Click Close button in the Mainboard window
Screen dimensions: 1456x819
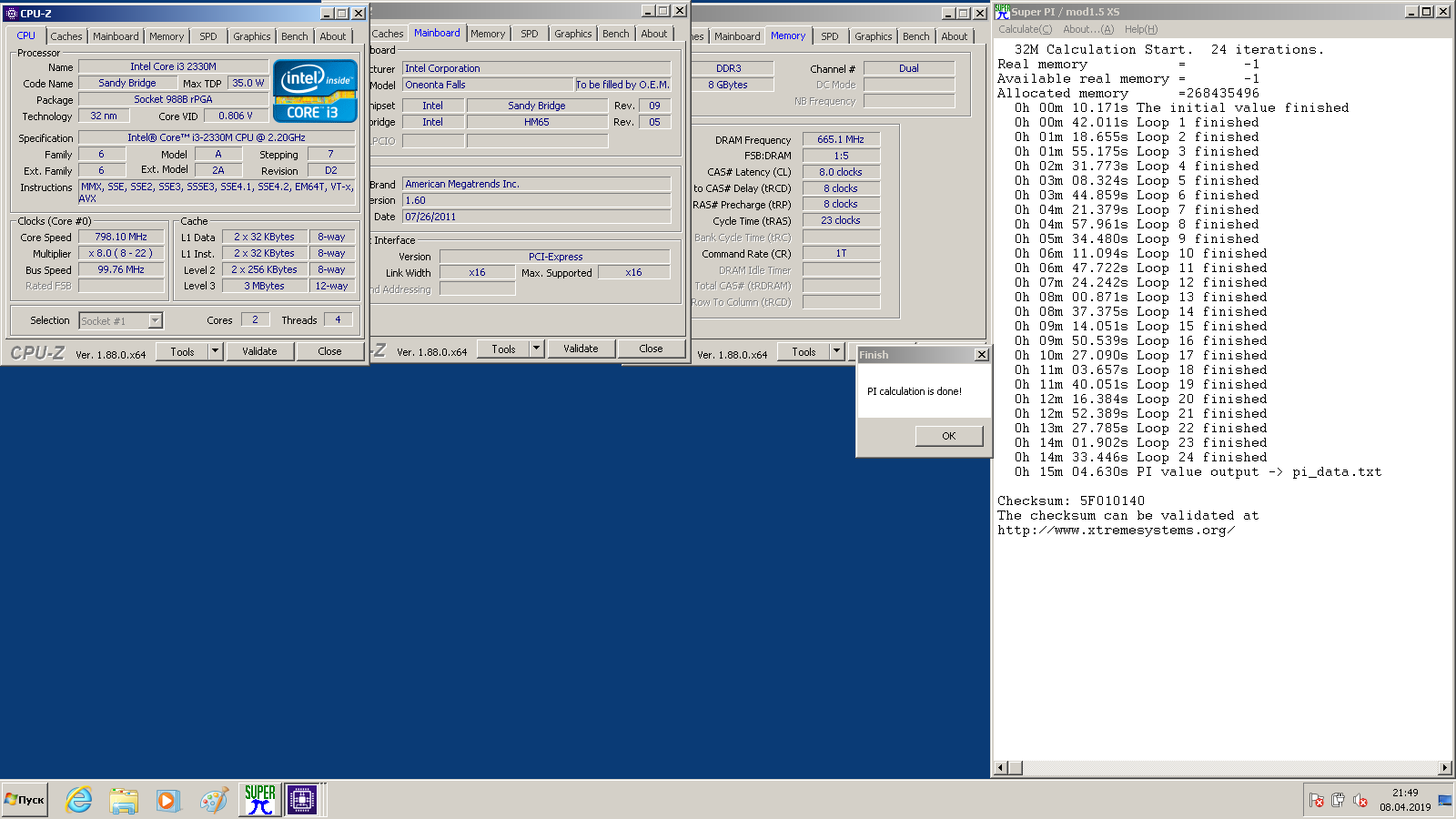[x=651, y=349]
